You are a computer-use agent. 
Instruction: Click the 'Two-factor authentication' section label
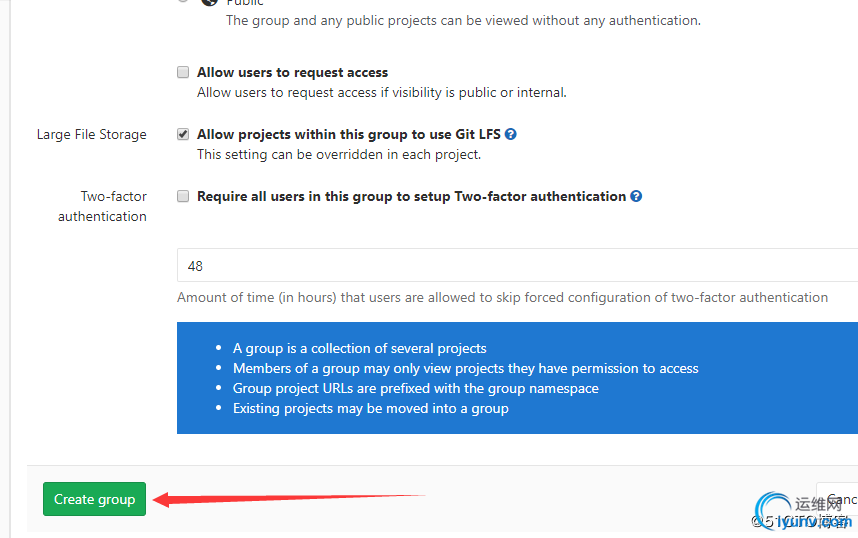[102, 206]
